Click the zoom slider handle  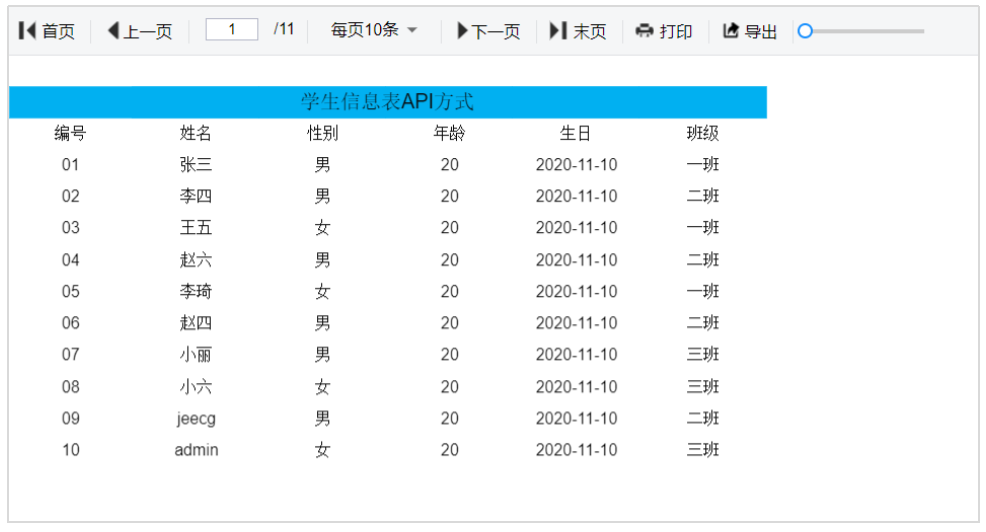pyautogui.click(x=805, y=31)
